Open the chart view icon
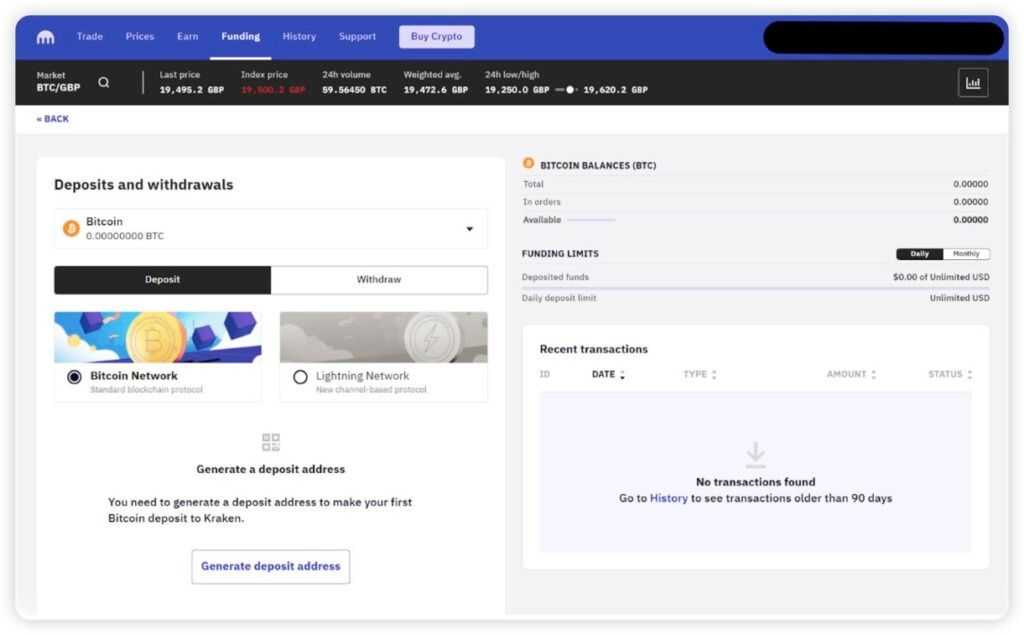Screen dimensions: 1024x635 [x=972, y=82]
